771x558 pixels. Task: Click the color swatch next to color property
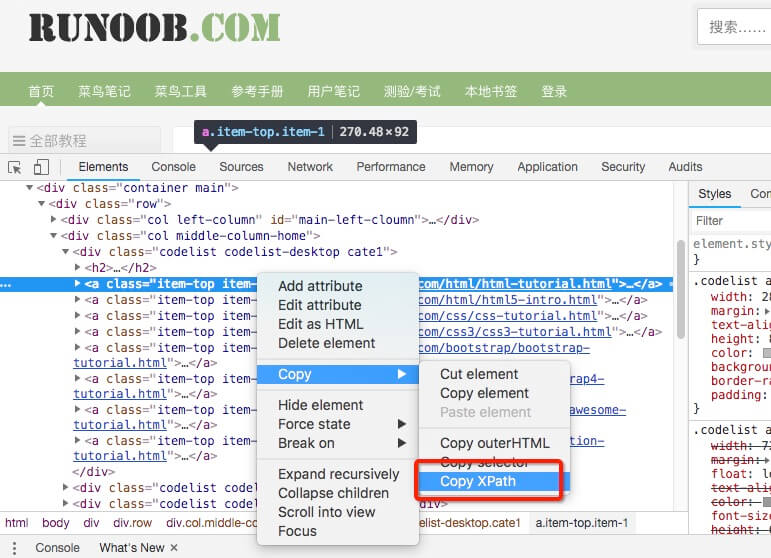tap(767, 353)
